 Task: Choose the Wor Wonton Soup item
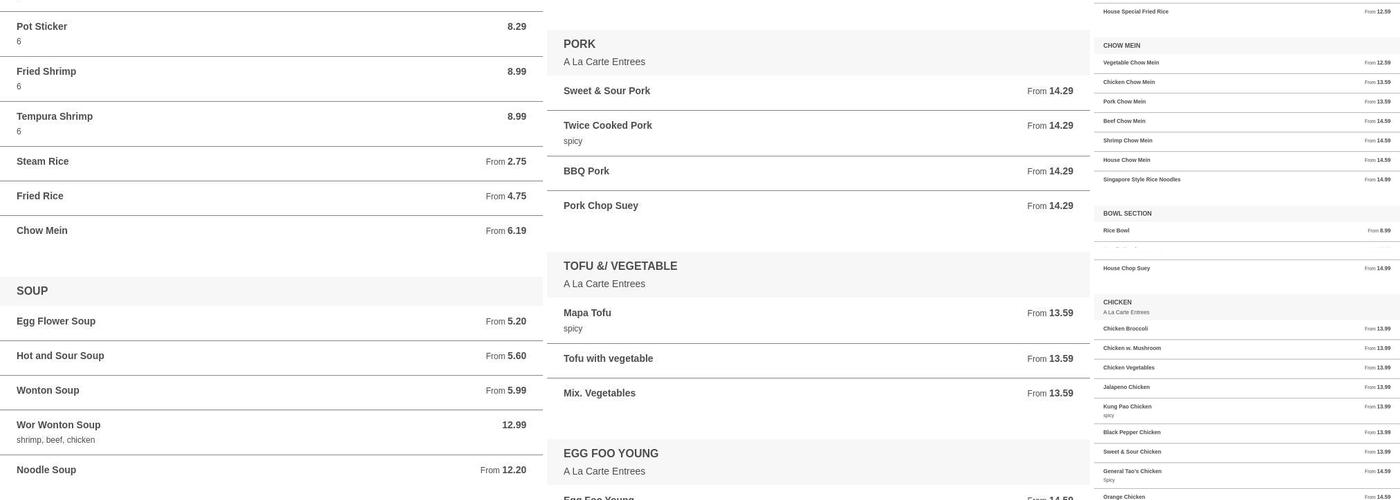tap(271, 432)
